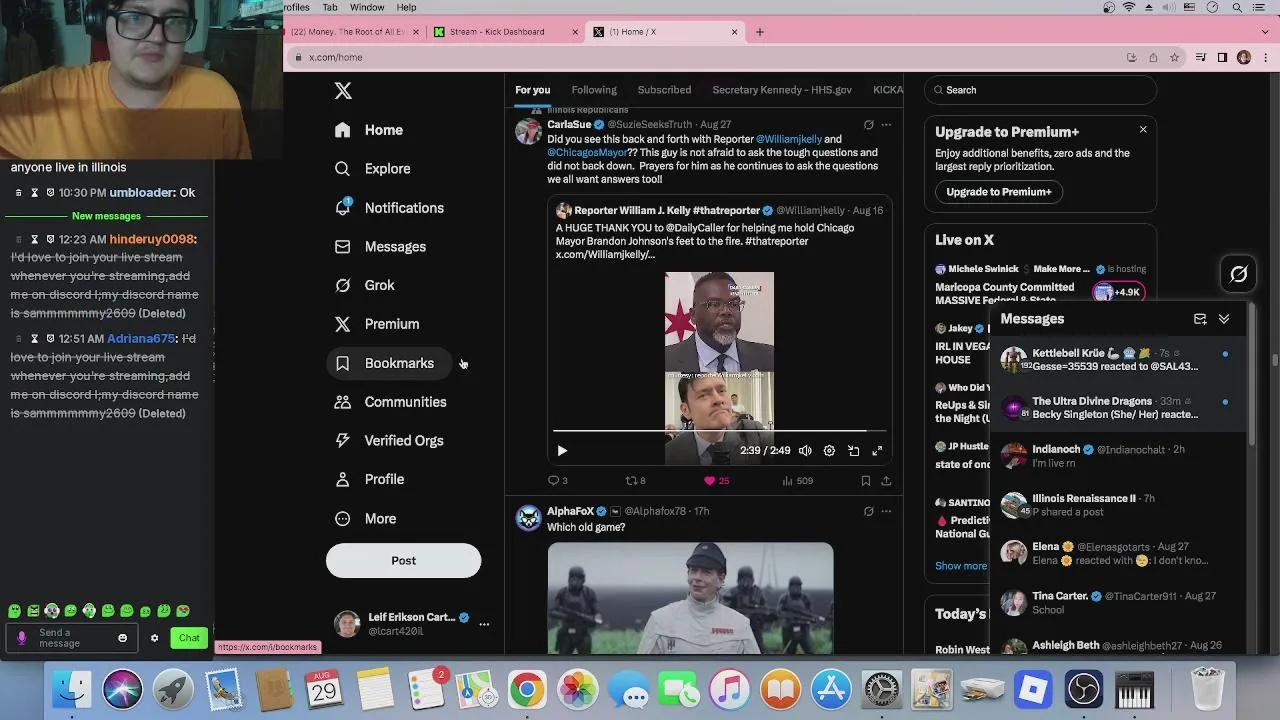1280x720 pixels.
Task: Open account menu dots beside Leif Erikson
Action: (484, 624)
